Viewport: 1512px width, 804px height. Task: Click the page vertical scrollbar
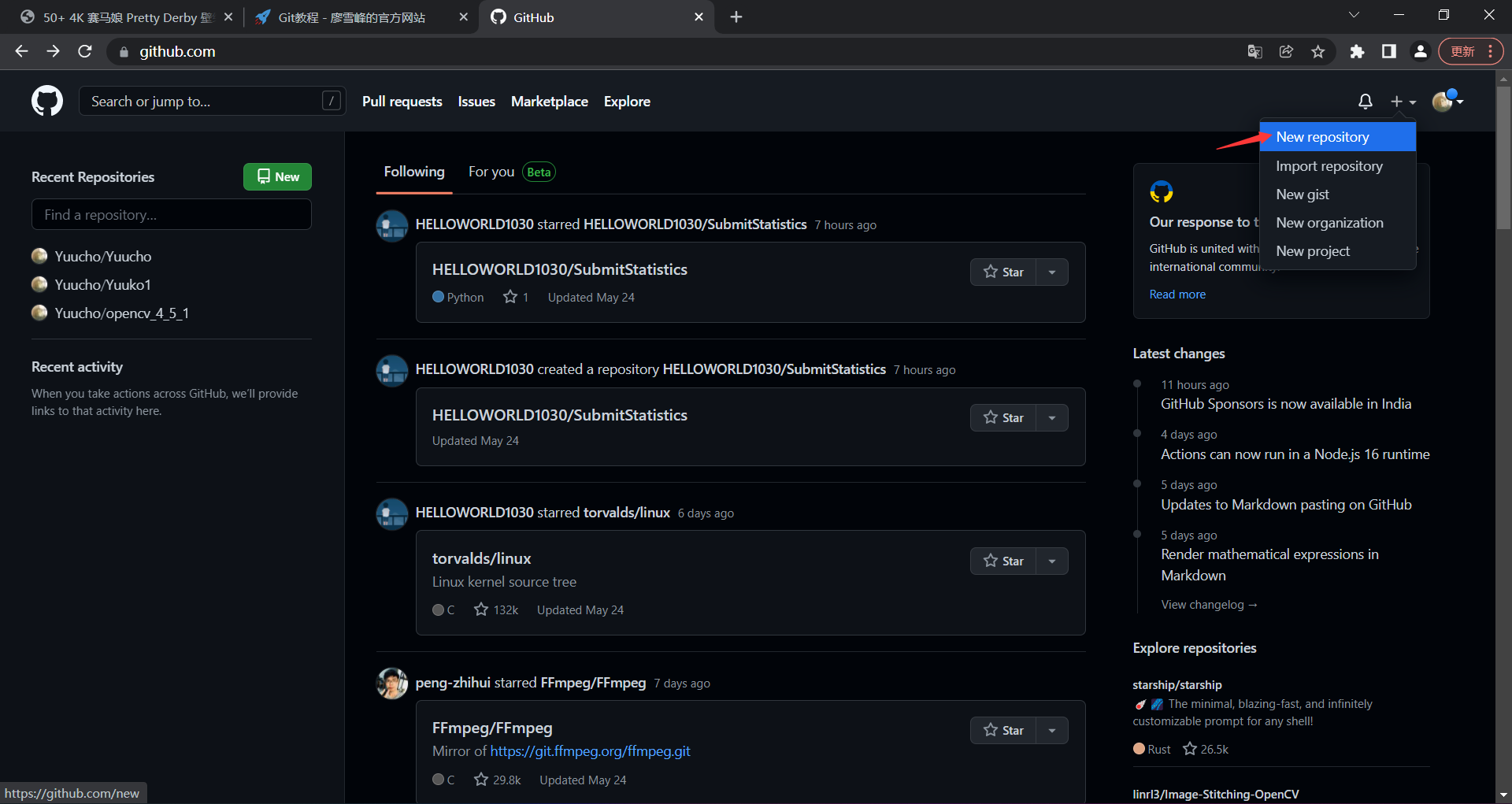pyautogui.click(x=1503, y=157)
